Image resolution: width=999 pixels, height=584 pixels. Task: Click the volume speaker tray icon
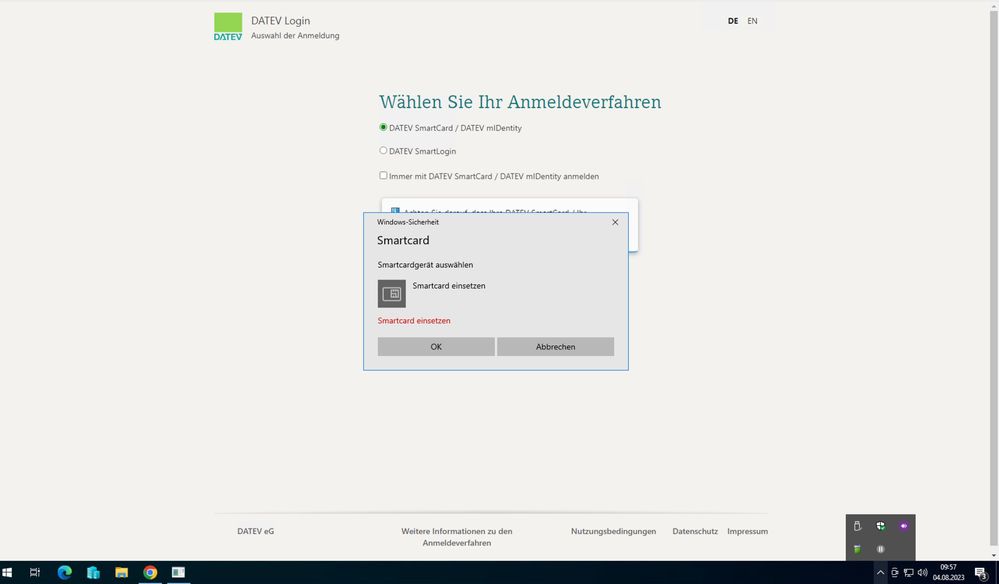coord(922,573)
